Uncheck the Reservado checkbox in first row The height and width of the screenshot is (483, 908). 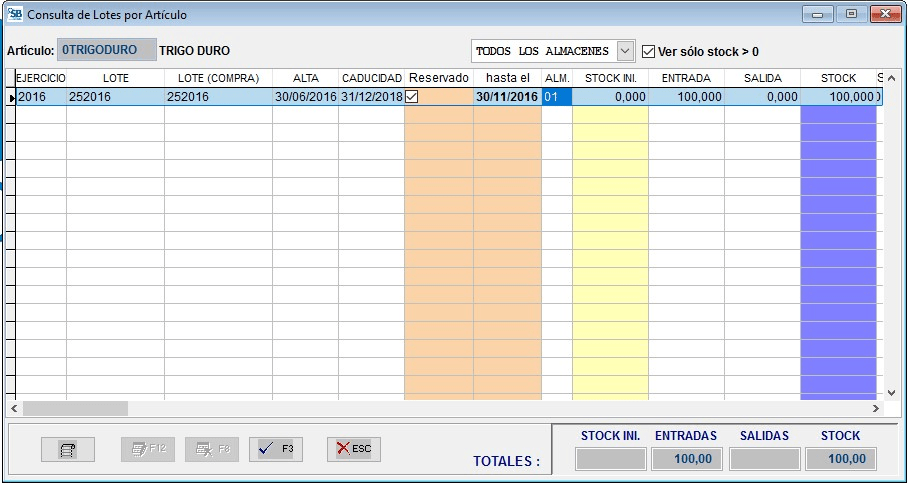(411, 97)
